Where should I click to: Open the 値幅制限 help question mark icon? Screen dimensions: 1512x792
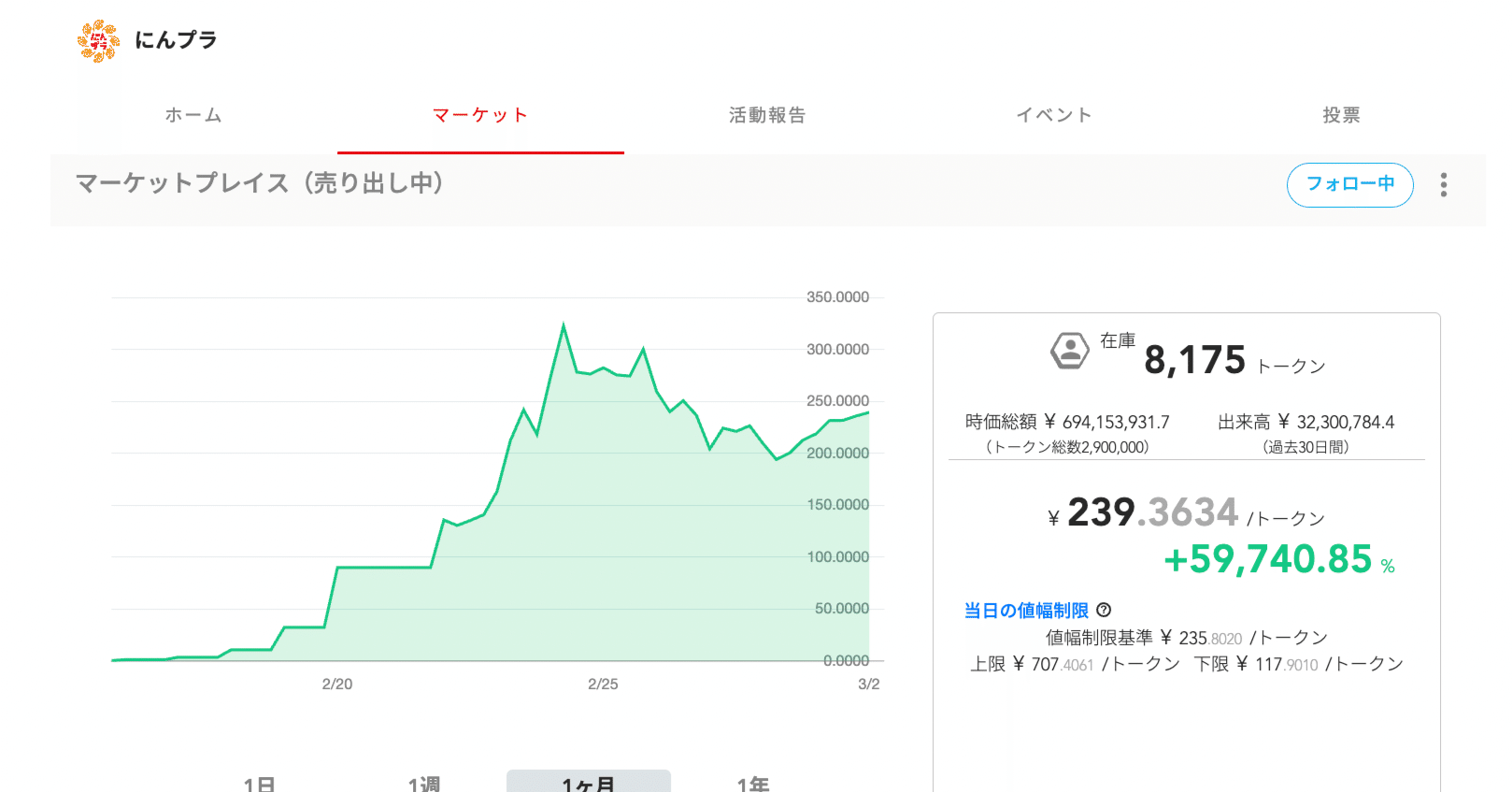pyautogui.click(x=1104, y=610)
